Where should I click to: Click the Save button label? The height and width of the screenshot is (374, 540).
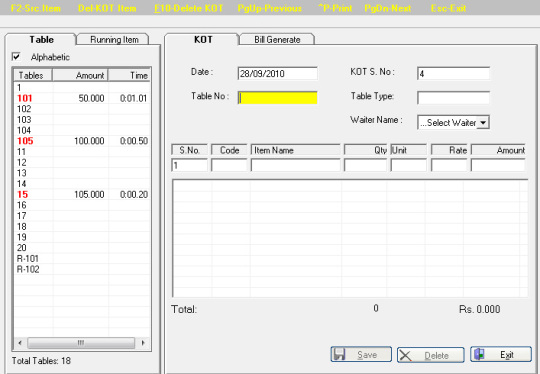tap(367, 355)
